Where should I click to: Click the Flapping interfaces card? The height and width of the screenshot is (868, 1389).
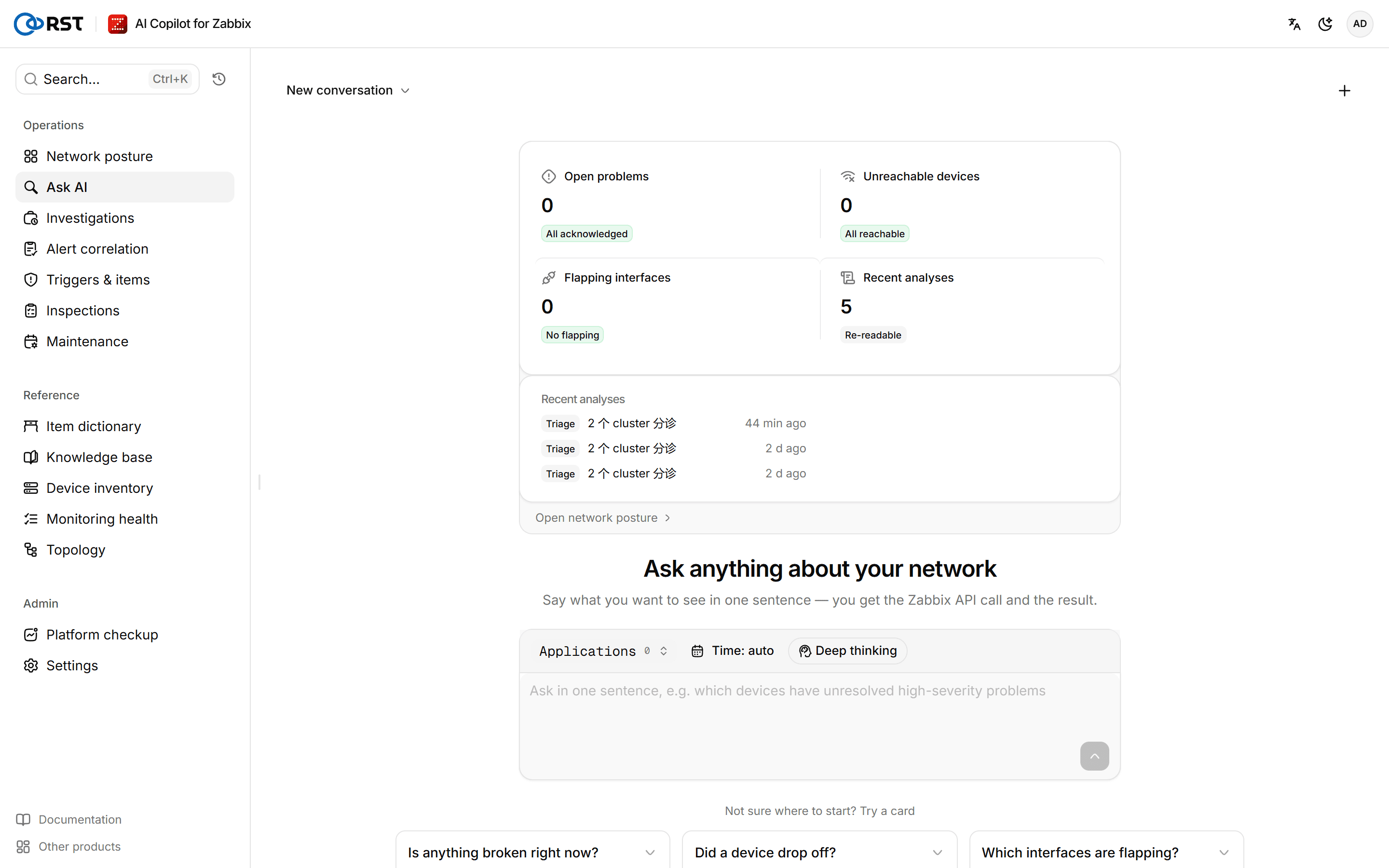click(677, 308)
